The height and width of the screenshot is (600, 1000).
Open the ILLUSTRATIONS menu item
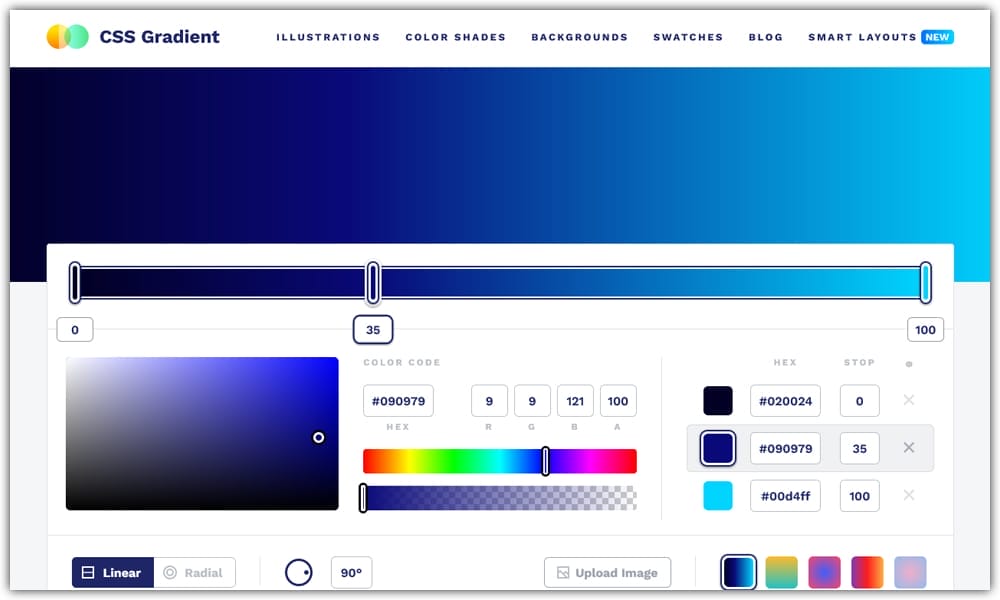click(328, 37)
